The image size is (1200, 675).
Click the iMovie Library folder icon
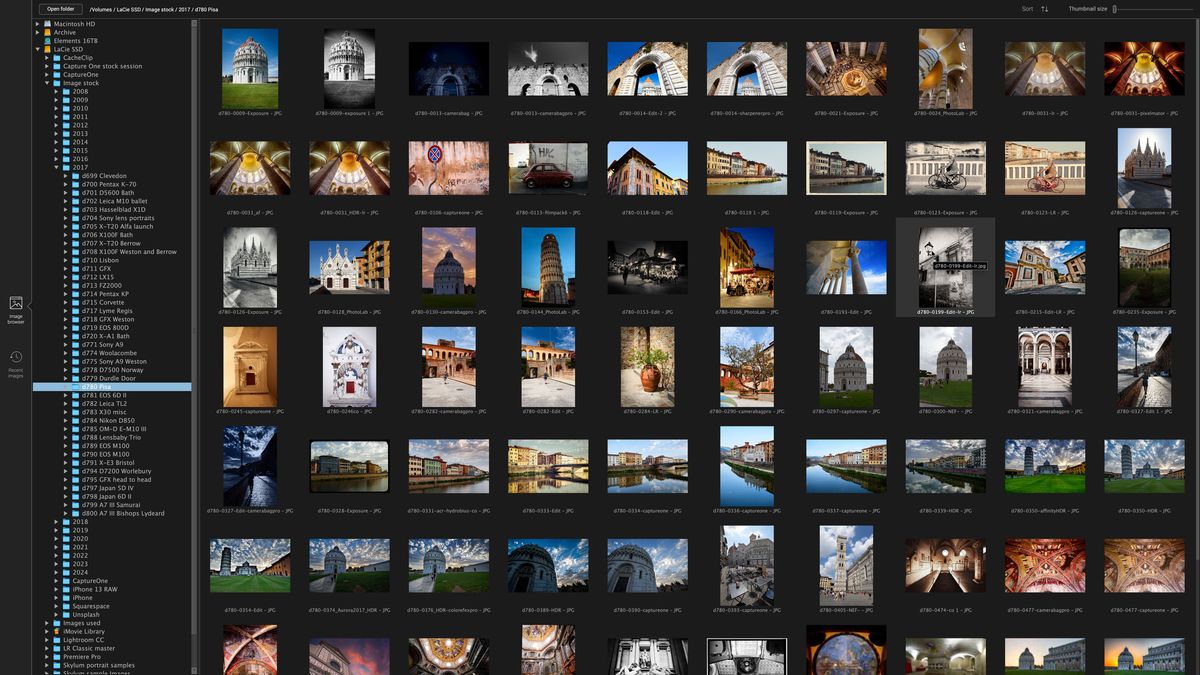[57, 631]
